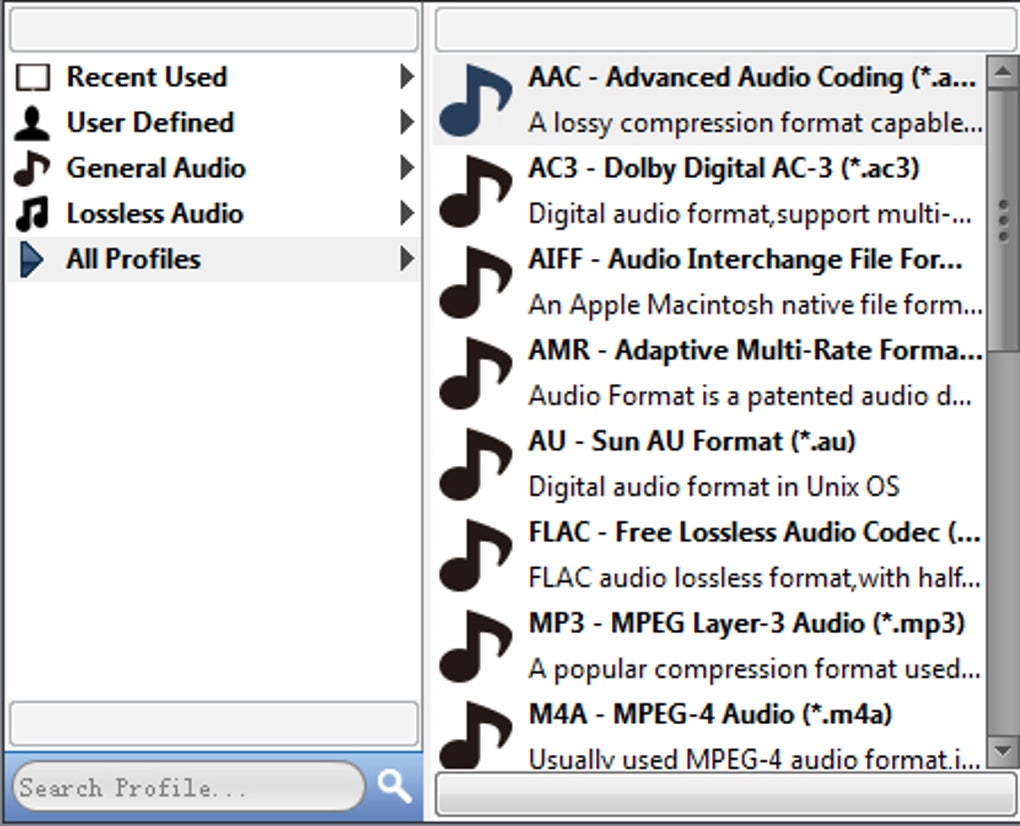Image resolution: width=1020 pixels, height=826 pixels.
Task: Click the blank bar below profile list
Action: pyautogui.click(x=726, y=794)
